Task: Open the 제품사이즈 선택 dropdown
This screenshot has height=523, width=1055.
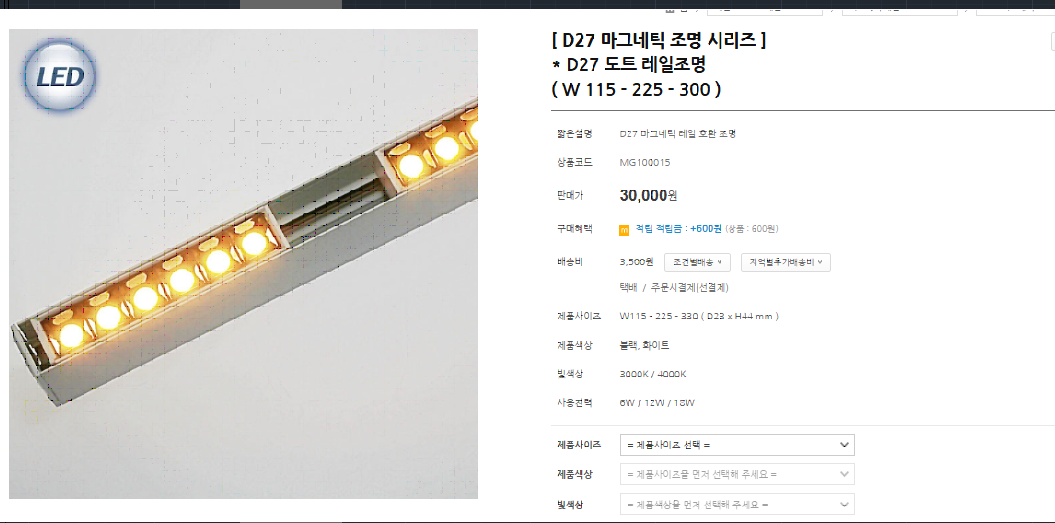Action: 737,445
